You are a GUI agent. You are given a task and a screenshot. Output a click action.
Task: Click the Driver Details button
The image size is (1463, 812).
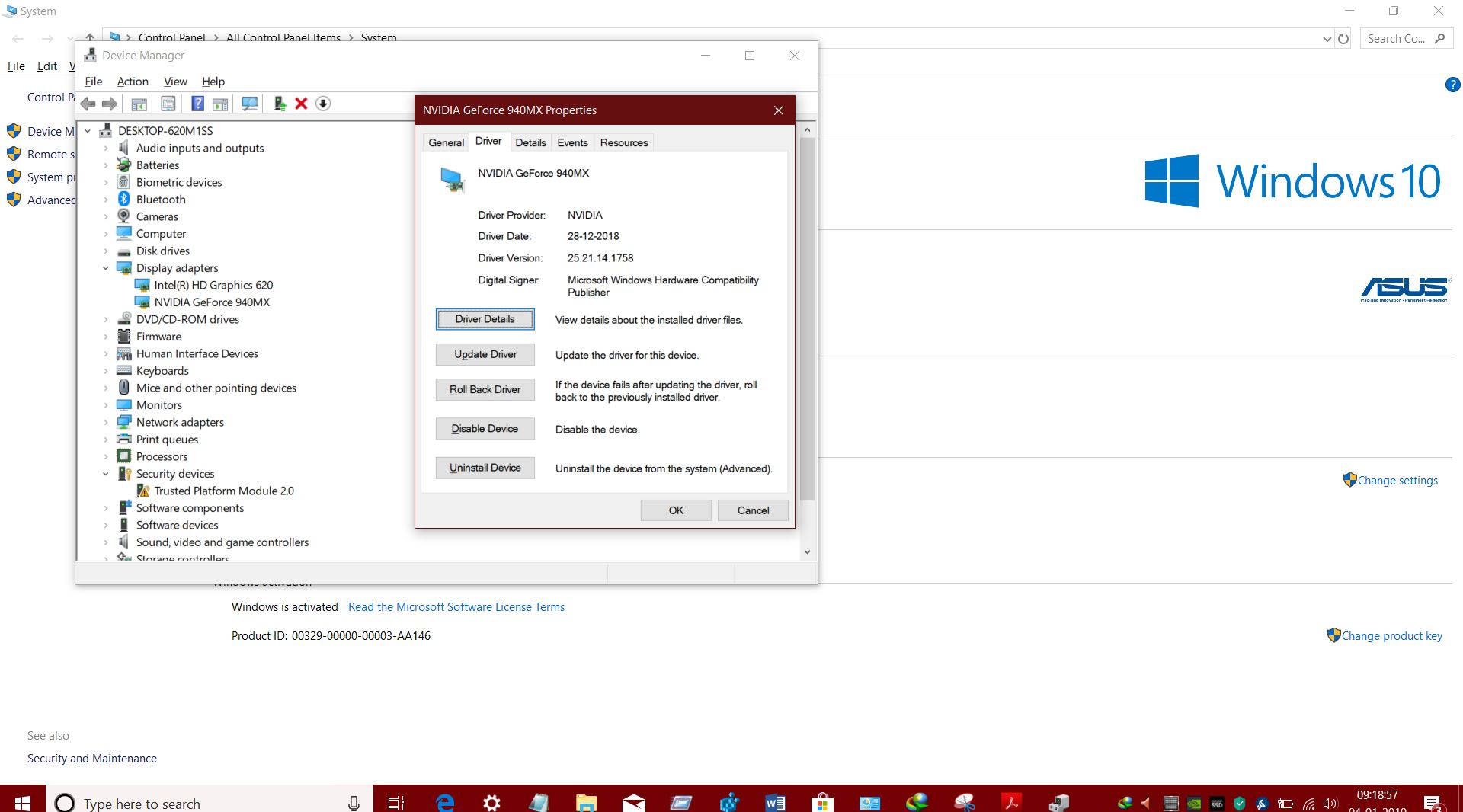[485, 319]
